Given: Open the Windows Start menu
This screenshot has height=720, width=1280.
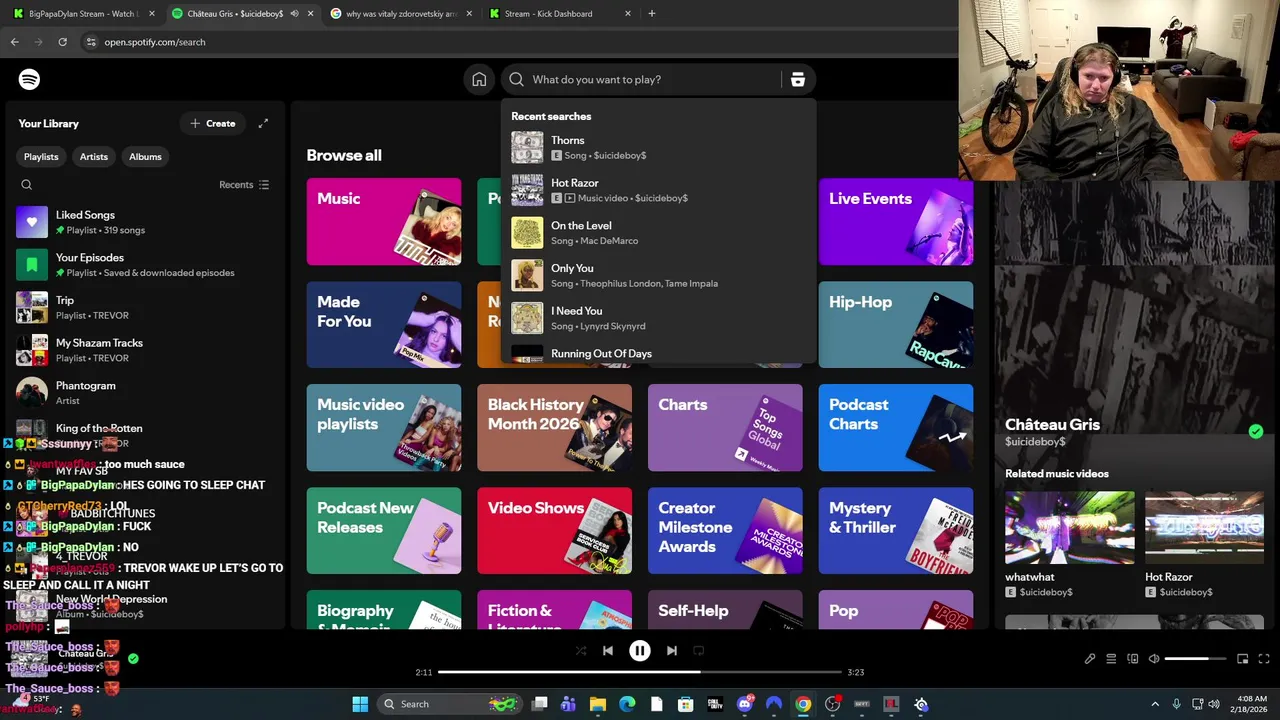Looking at the screenshot, I should 360,704.
